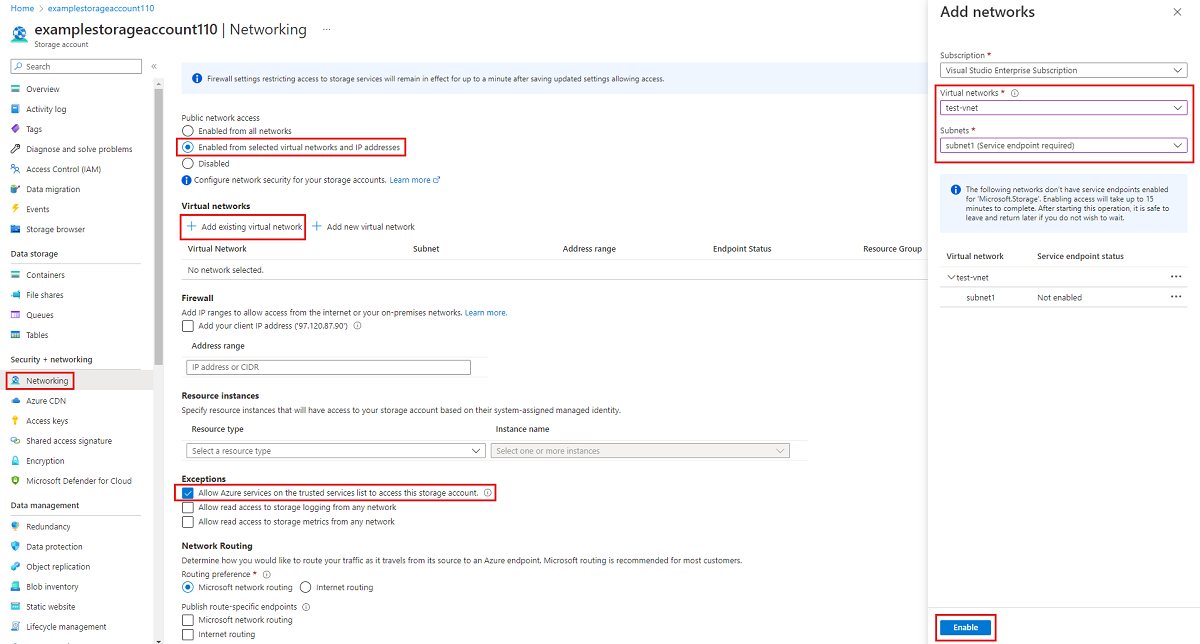
Task: Check Allow read access to storage logging
Action: 187,507
